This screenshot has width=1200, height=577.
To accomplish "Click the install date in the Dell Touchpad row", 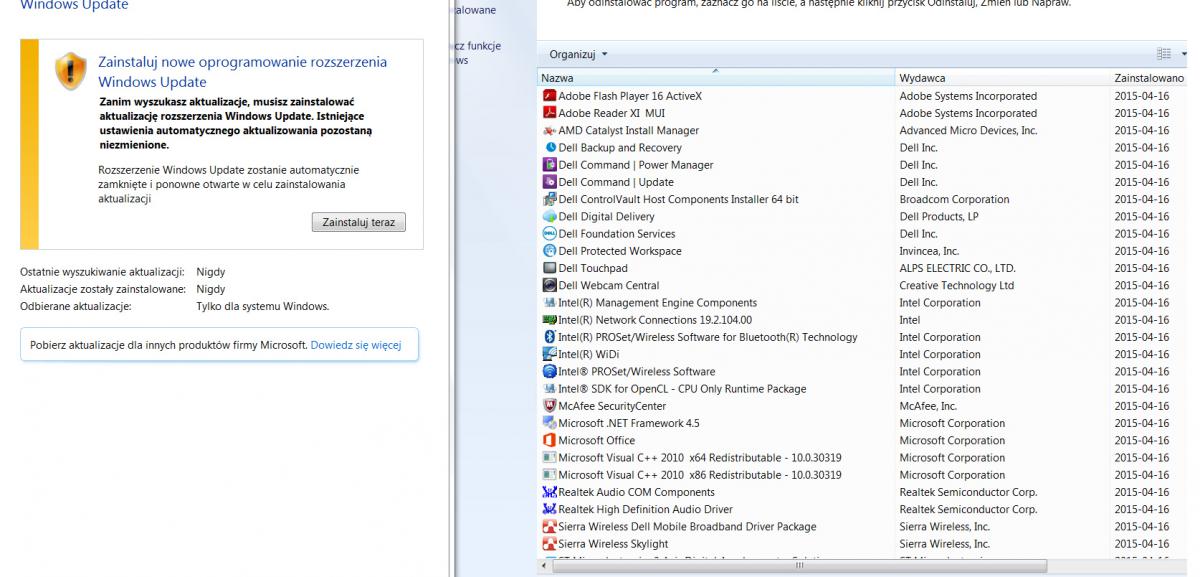I will click(1142, 268).
